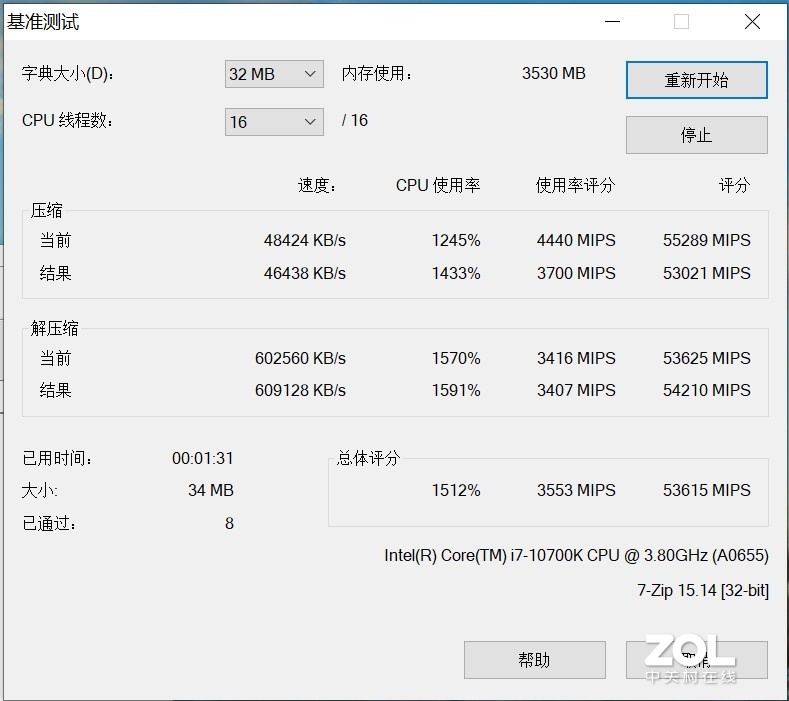Click the 内存使用 label
The height and width of the screenshot is (701, 789).
(x=377, y=73)
